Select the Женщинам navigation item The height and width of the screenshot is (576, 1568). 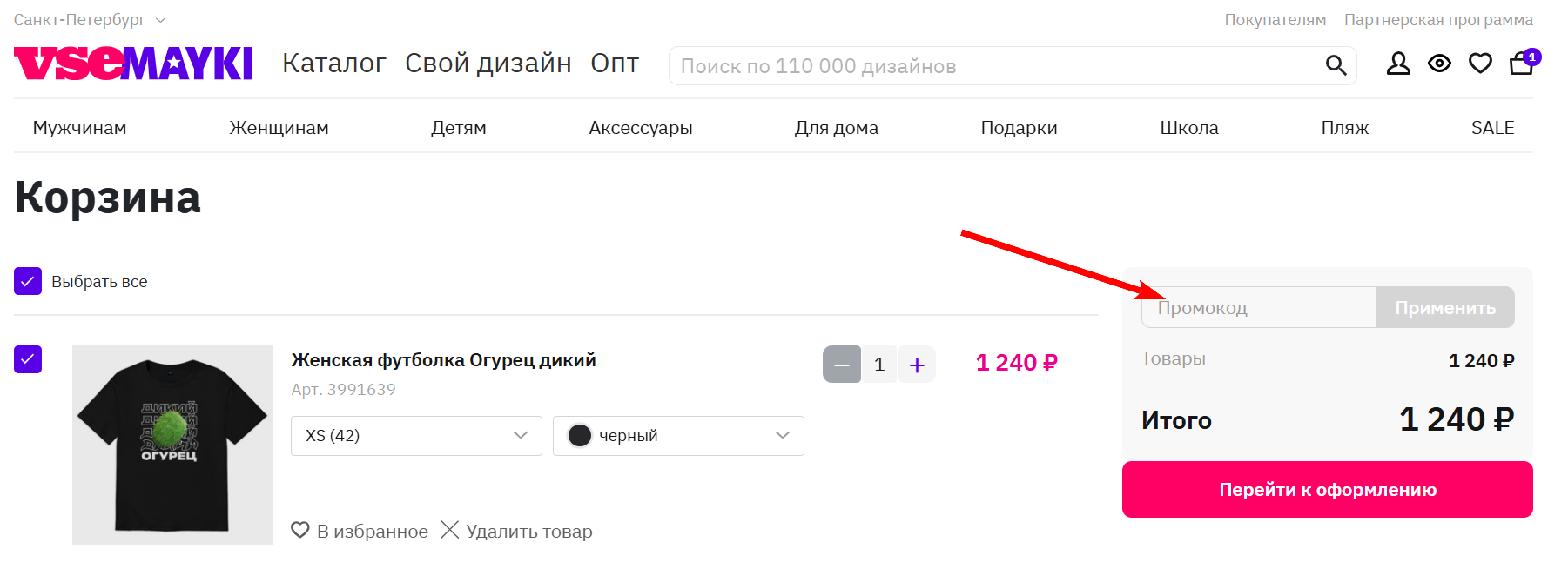[x=279, y=127]
